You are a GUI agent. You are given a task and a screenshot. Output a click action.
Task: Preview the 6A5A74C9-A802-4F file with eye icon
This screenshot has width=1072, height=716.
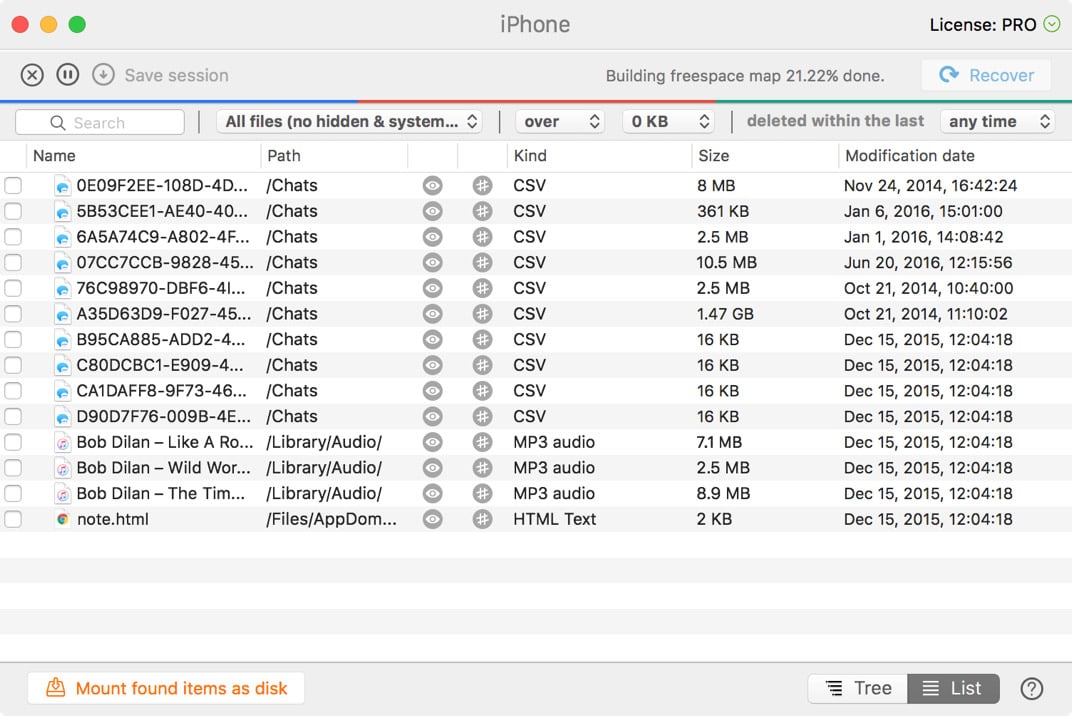[x=432, y=237]
